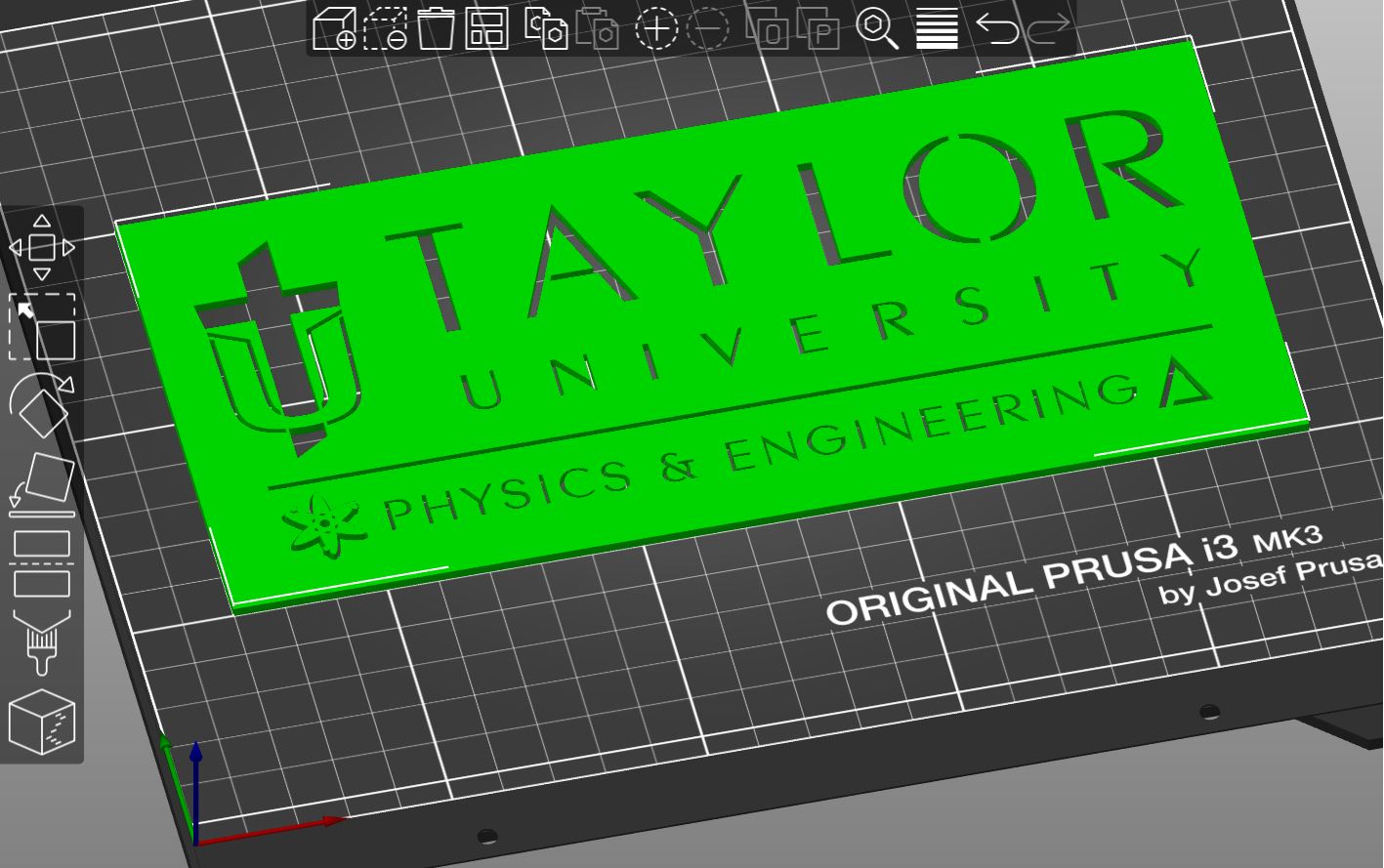Click the Undo arrow icon
Image resolution: width=1384 pixels, height=868 pixels.
click(996, 30)
